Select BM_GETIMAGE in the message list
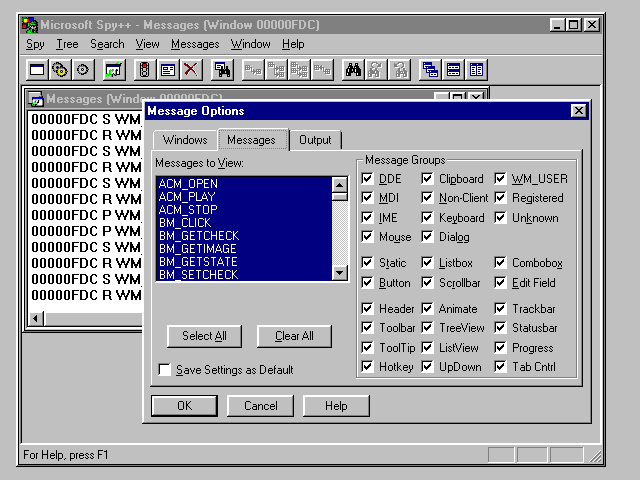 tap(198, 249)
